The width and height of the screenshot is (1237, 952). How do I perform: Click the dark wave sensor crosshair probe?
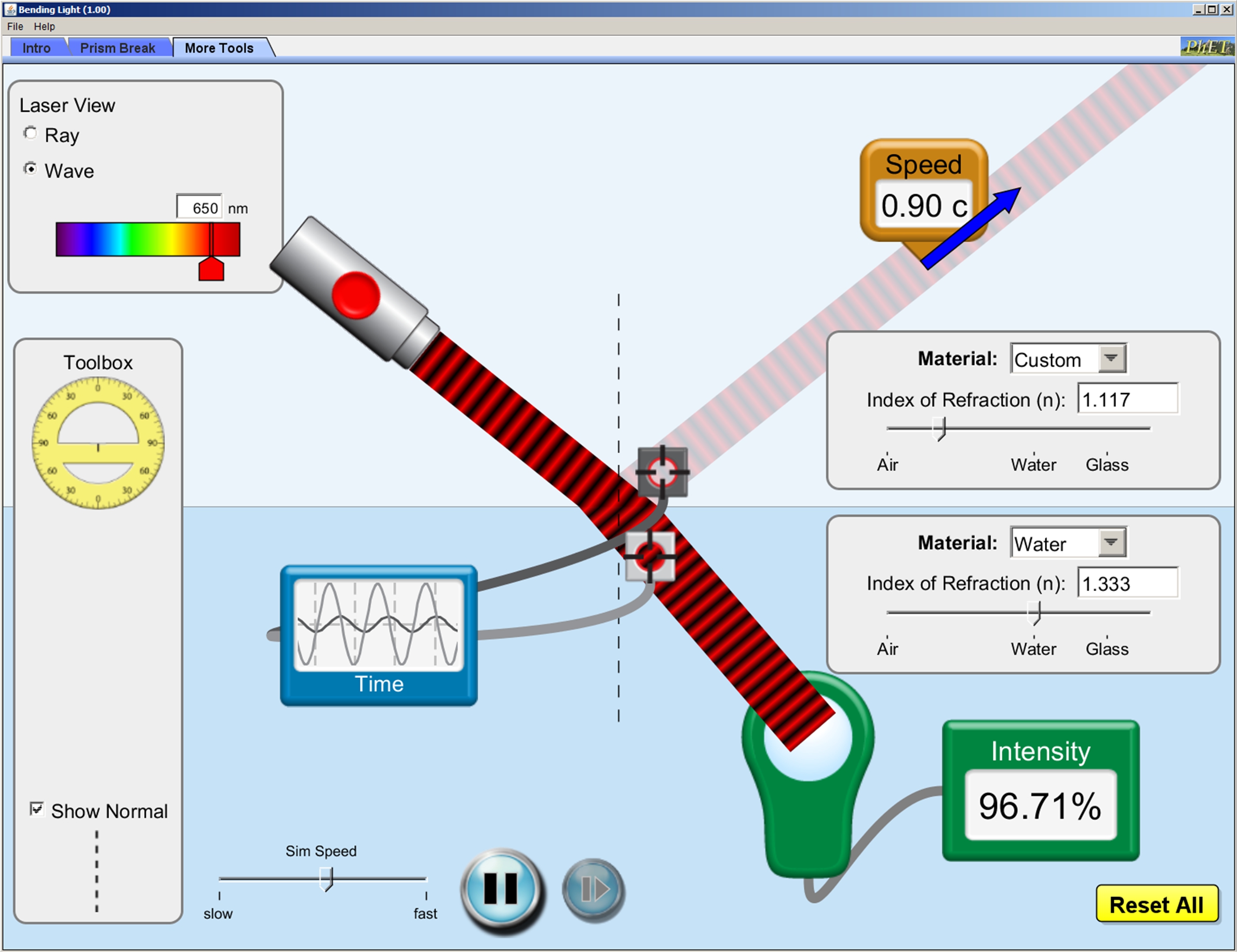tap(662, 472)
